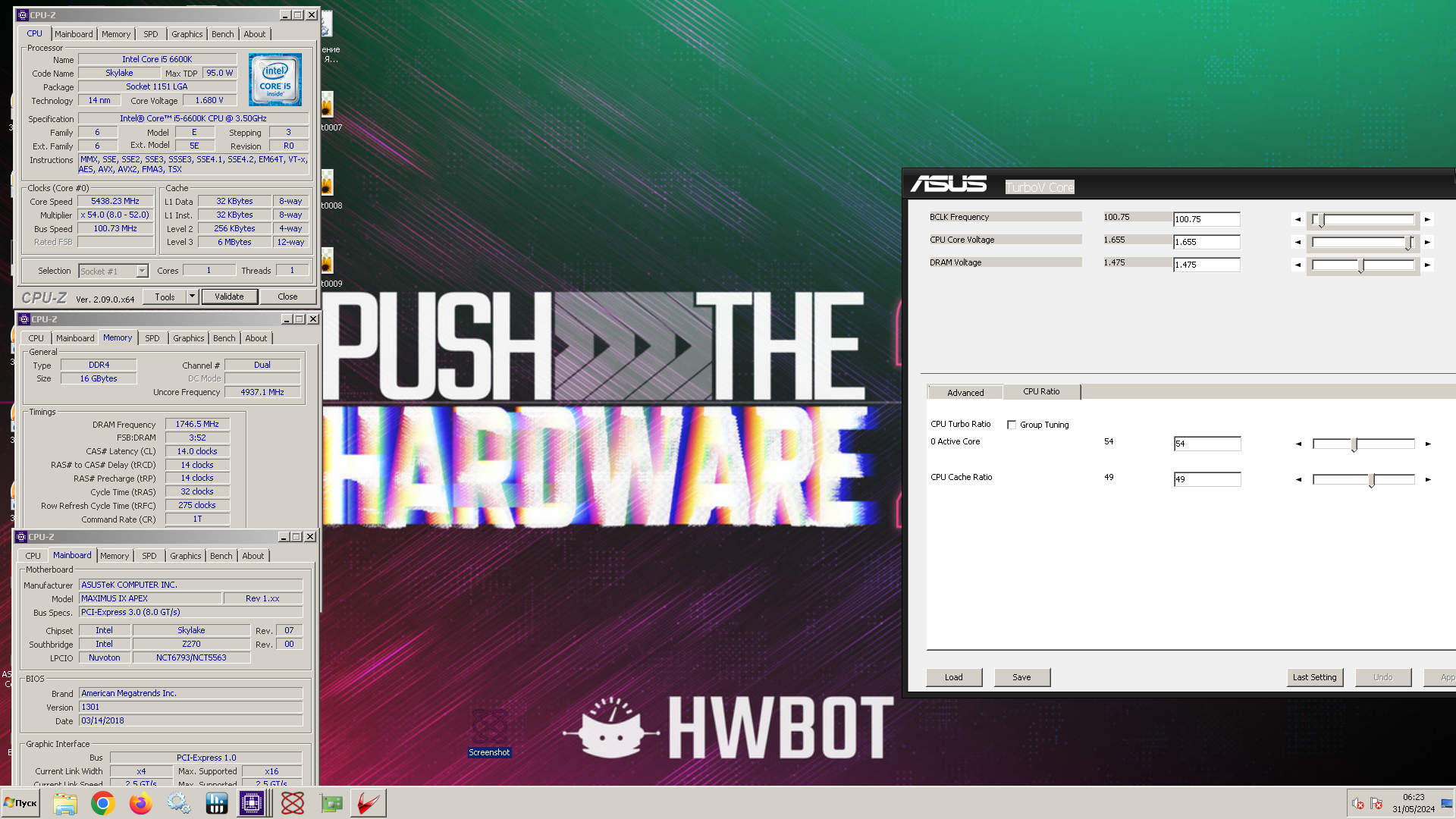1456x819 pixels.
Task: Increase 0 Active Core ratio right arrow
Action: (x=1428, y=444)
